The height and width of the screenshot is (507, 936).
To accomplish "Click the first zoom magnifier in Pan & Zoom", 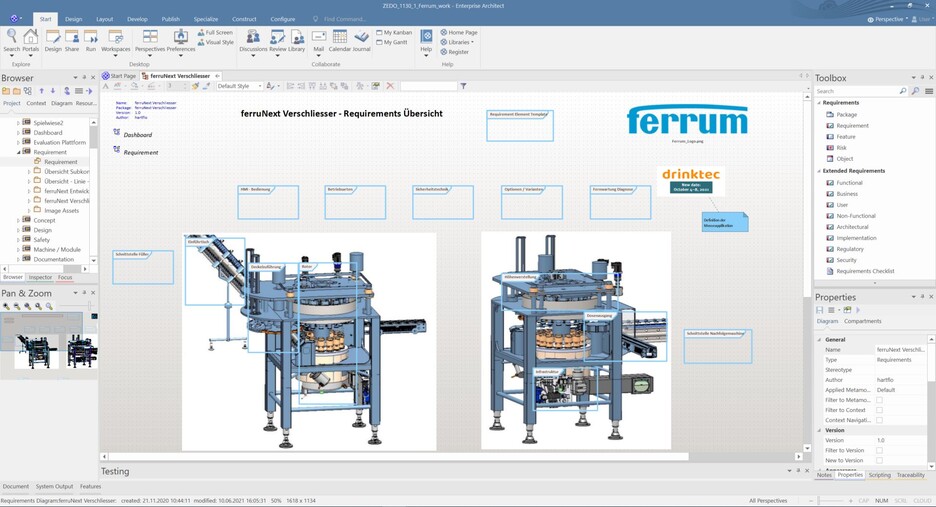I will (x=6, y=306).
